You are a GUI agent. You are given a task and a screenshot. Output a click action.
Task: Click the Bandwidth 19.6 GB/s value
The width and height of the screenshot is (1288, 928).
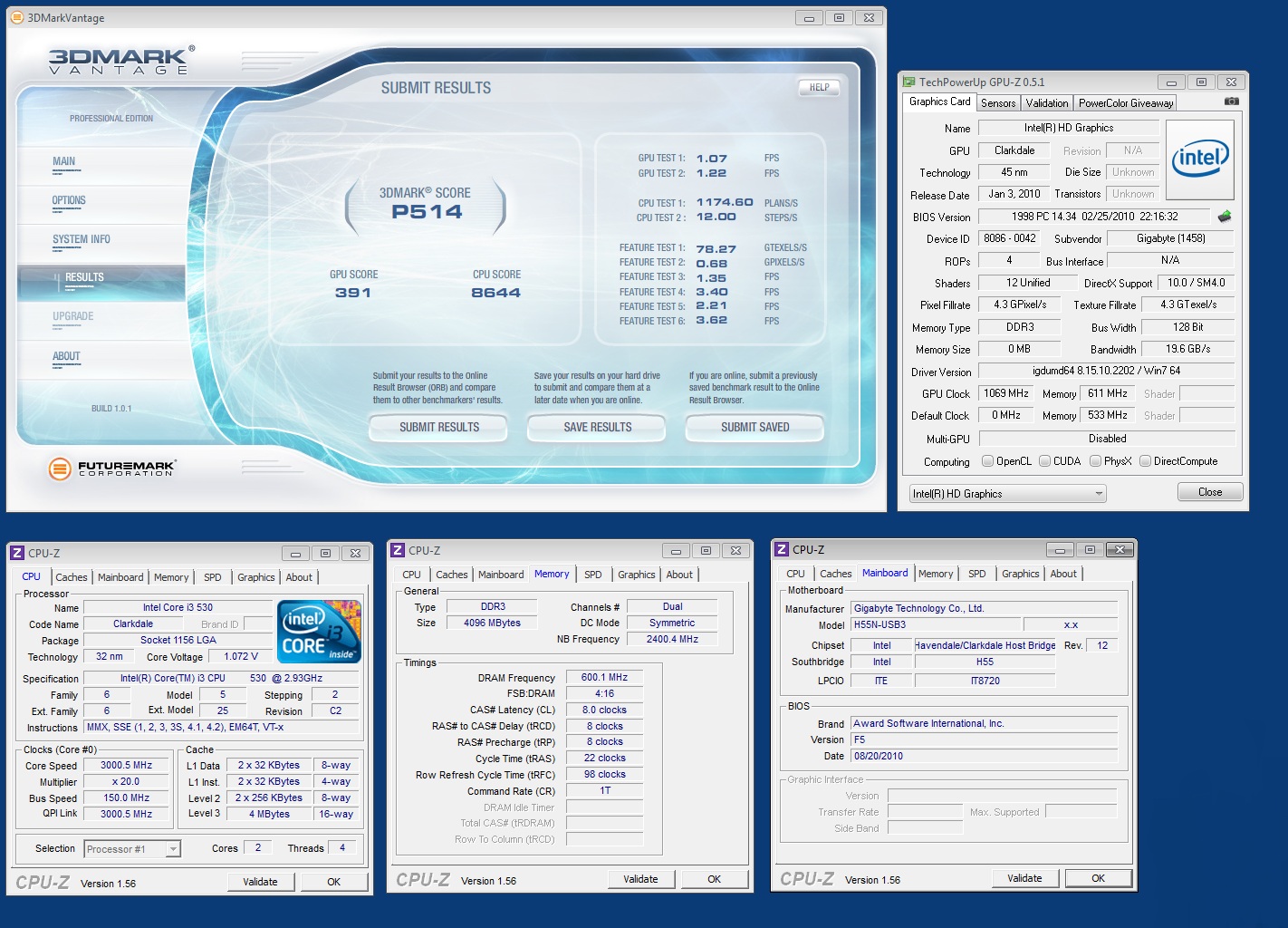[x=1187, y=349]
